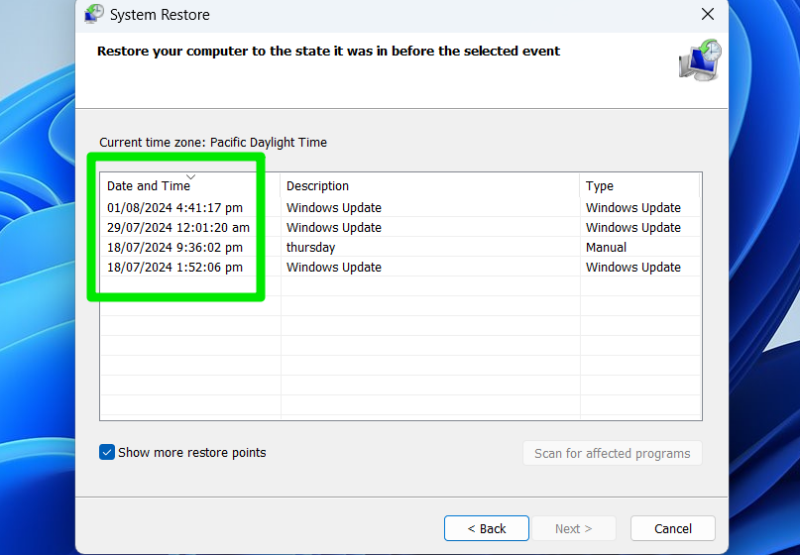Click Windows Update description in 29/07/2024 row
Screen dimensions: 800x555
[334, 228]
